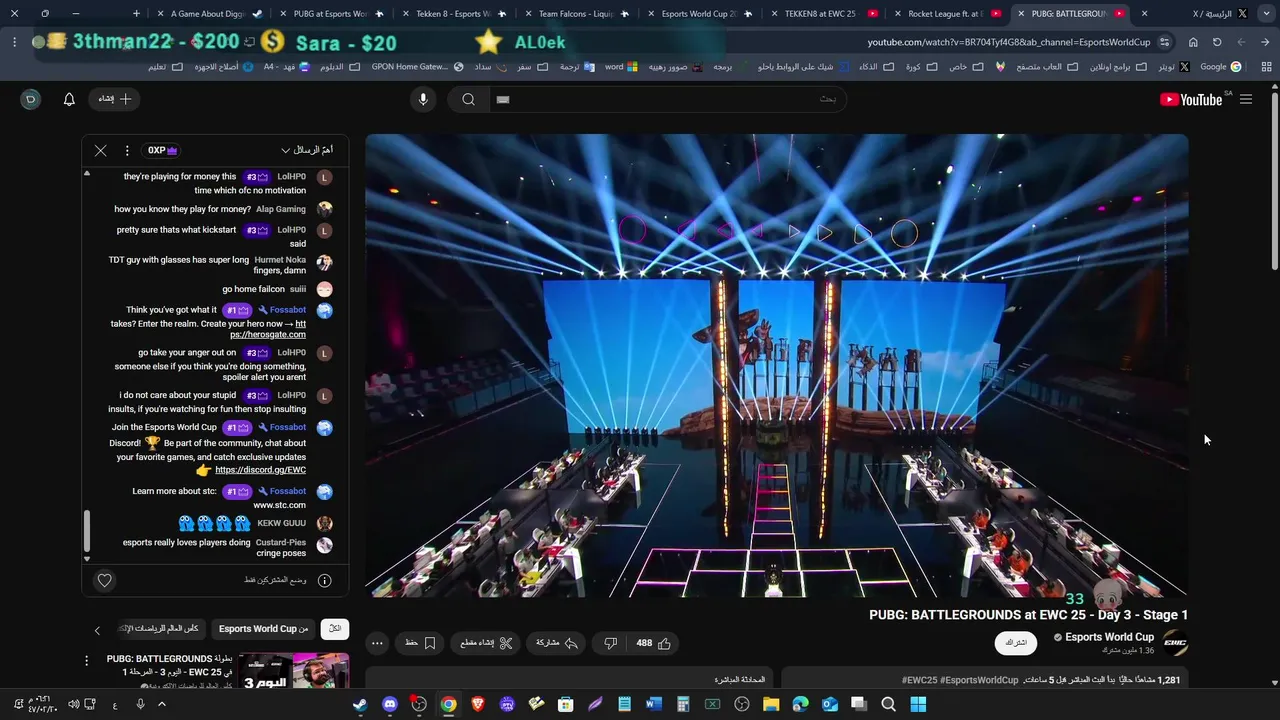This screenshot has height=720, width=1280.
Task: Open the browser three-dot menu
Action: [x=15, y=42]
